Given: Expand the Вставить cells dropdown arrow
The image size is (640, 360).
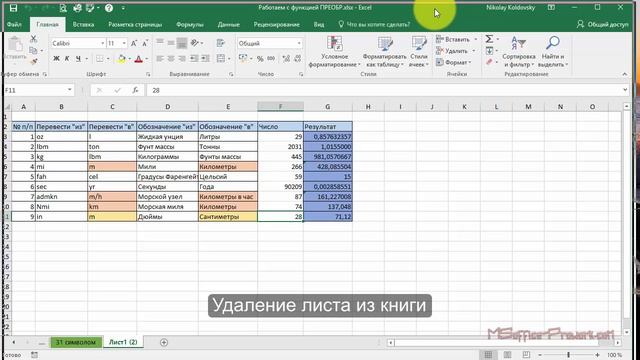Looking at the screenshot, I should coord(475,40).
